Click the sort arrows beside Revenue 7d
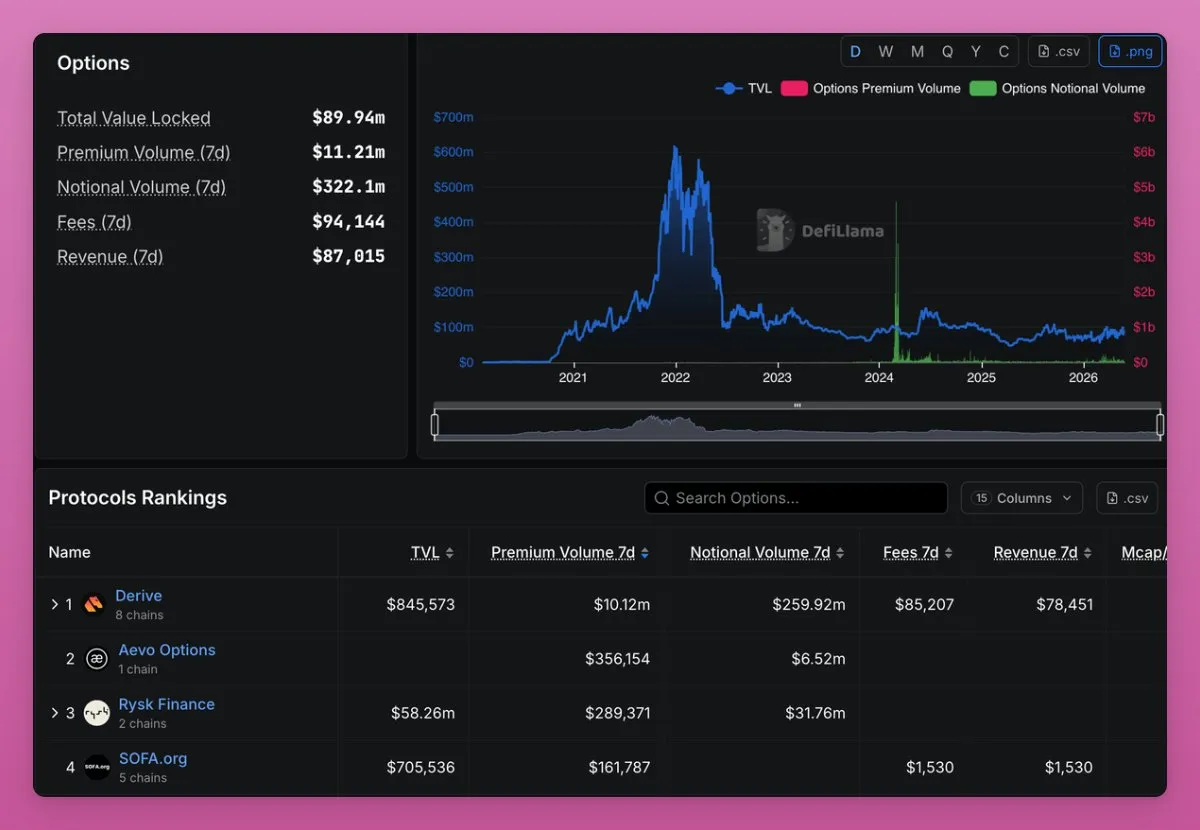Screen dimensions: 1200x830 tap(1087, 553)
